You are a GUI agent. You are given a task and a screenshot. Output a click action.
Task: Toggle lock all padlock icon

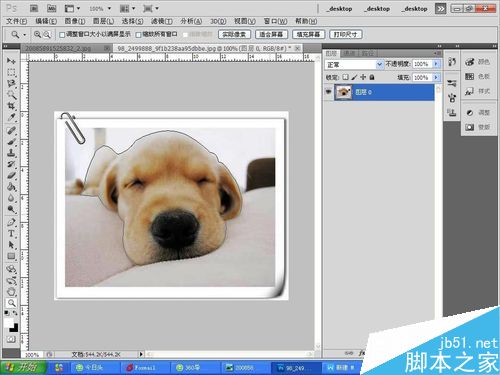click(x=372, y=77)
